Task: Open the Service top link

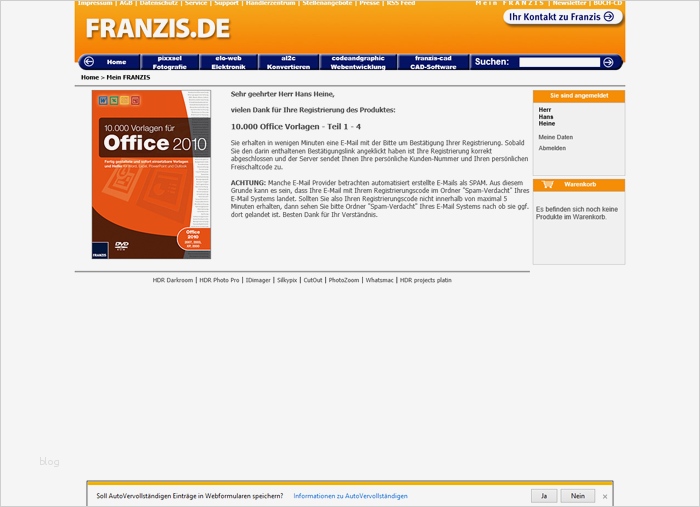Action: [x=196, y=3]
